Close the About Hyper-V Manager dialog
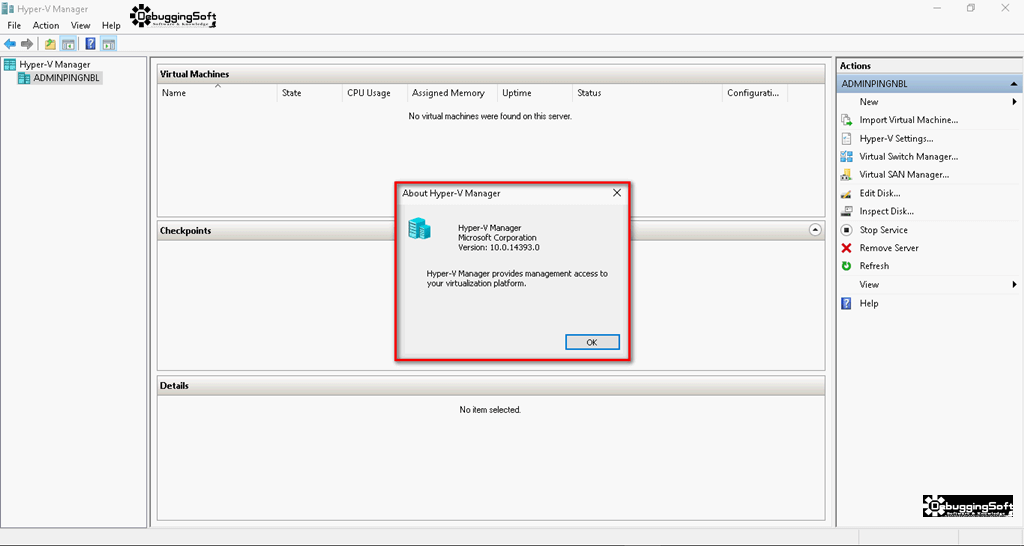Viewport: 1024px width, 546px height. [616, 193]
